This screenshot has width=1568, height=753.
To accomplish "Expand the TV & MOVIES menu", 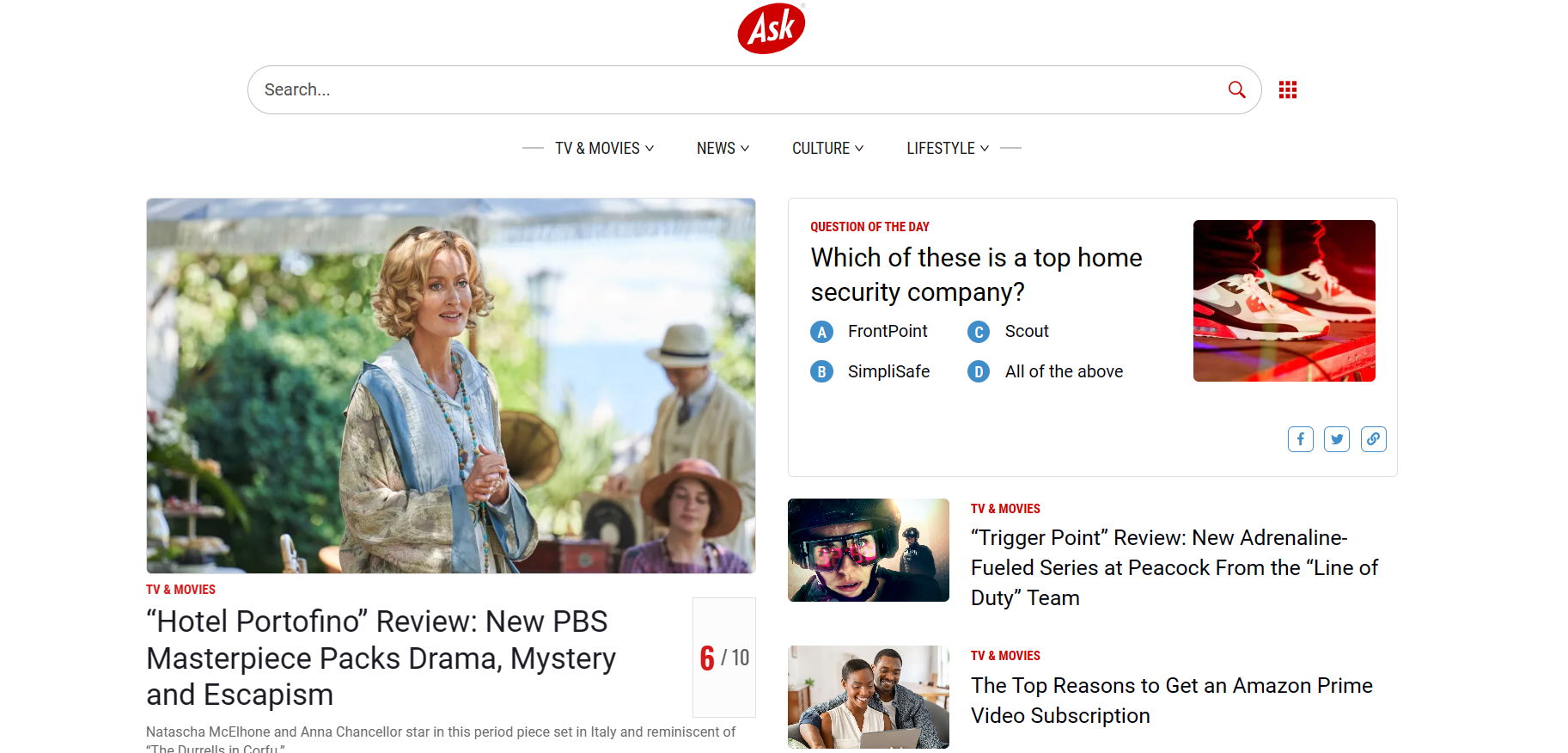I will click(604, 149).
